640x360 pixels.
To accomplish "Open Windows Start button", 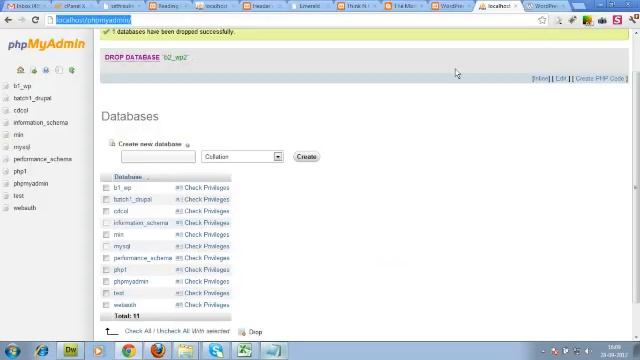I will (13, 351).
